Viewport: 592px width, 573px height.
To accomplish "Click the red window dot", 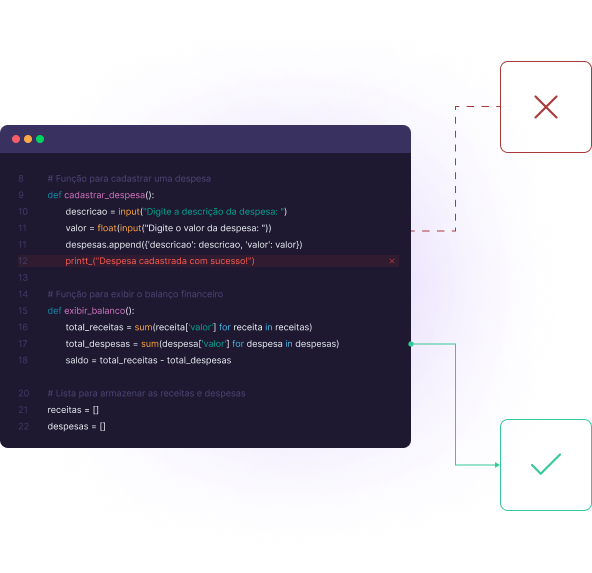I will 16,139.
